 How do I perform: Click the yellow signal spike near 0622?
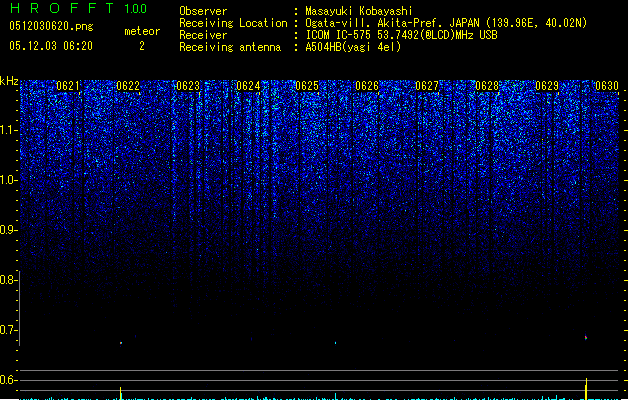tap(120, 393)
